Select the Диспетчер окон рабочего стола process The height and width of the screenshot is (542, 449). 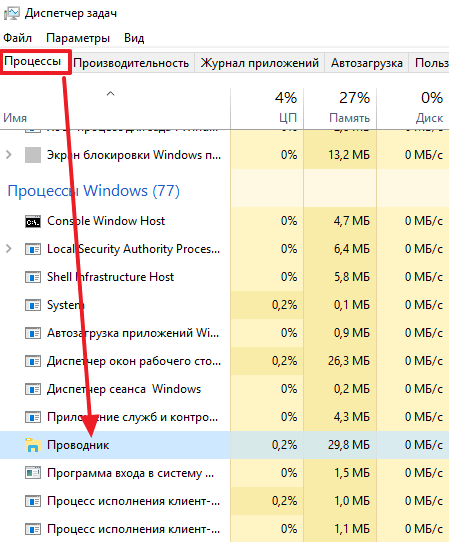[x=224, y=361]
